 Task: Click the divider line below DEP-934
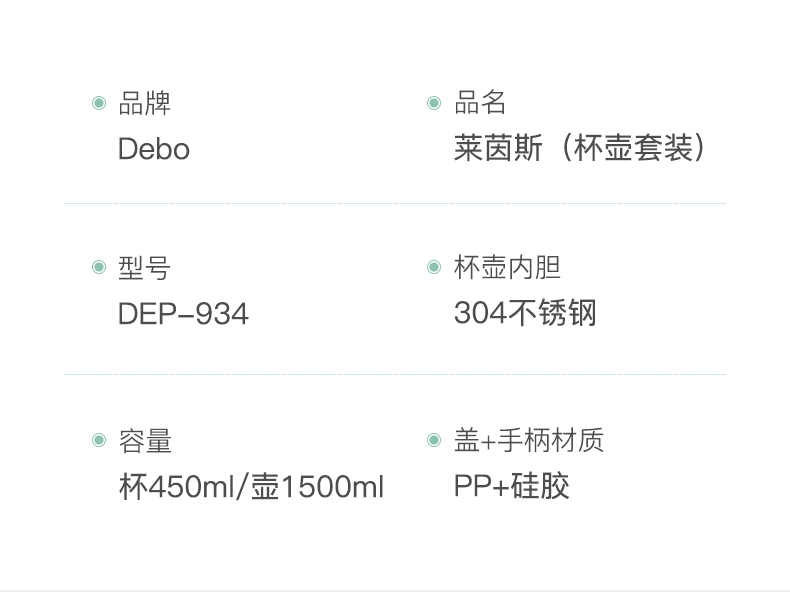click(x=395, y=374)
